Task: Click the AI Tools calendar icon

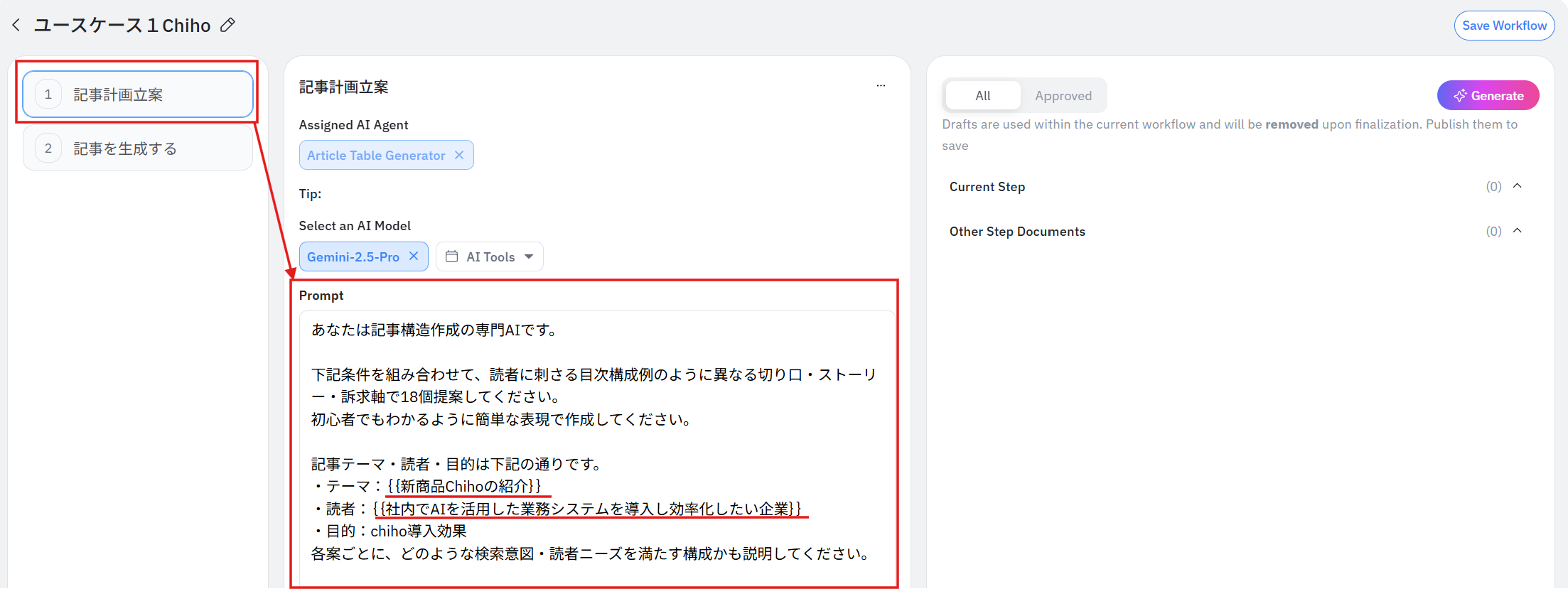Action: pos(451,256)
